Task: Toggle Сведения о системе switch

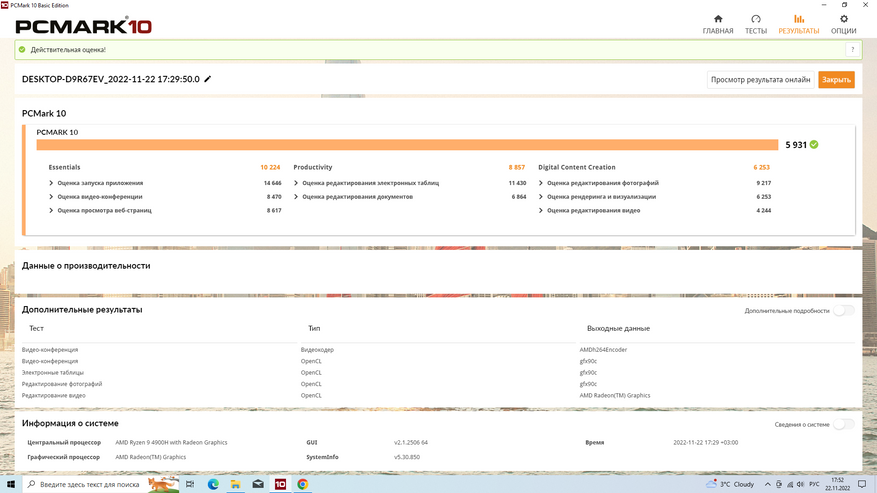Action: (x=843, y=424)
